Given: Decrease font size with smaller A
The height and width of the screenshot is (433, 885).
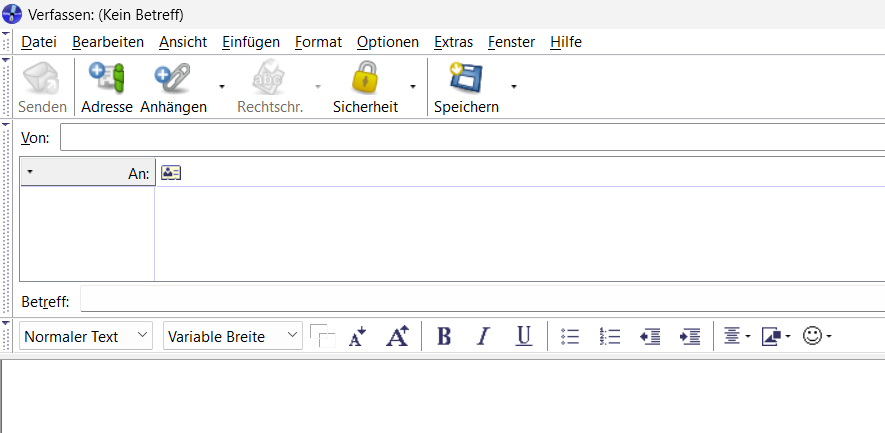Looking at the screenshot, I should [357, 336].
